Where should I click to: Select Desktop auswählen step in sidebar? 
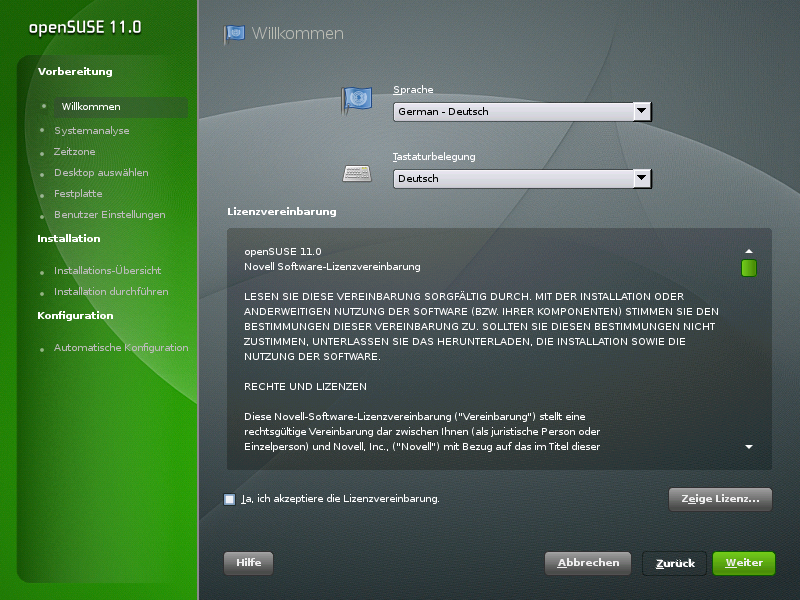tap(102, 172)
